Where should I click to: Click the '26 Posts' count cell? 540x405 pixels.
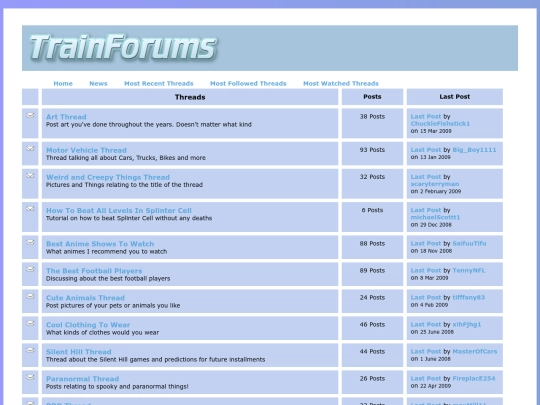point(372,382)
